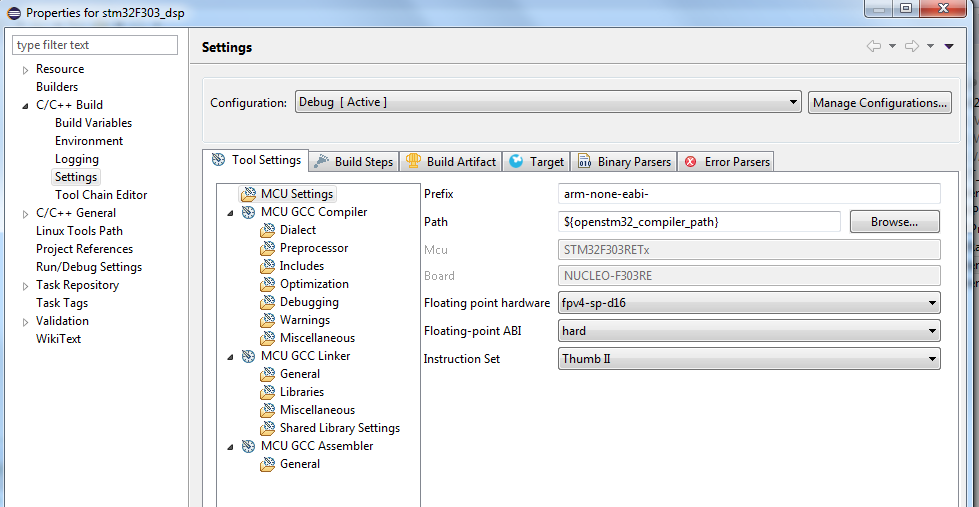
Task: Switch to the Build Steps tab
Action: [x=354, y=162]
